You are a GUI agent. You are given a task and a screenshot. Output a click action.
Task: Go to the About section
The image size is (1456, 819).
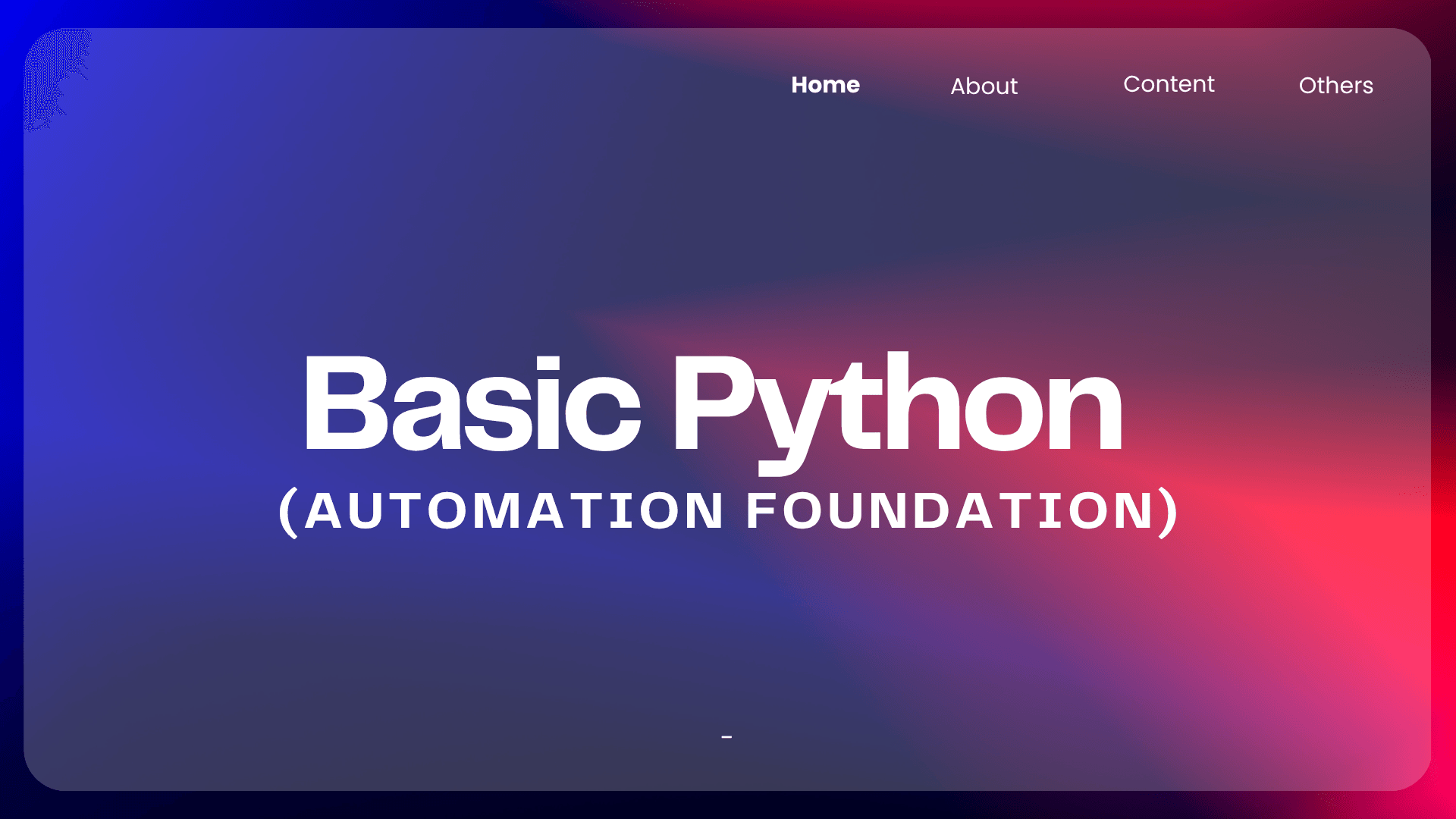(984, 86)
